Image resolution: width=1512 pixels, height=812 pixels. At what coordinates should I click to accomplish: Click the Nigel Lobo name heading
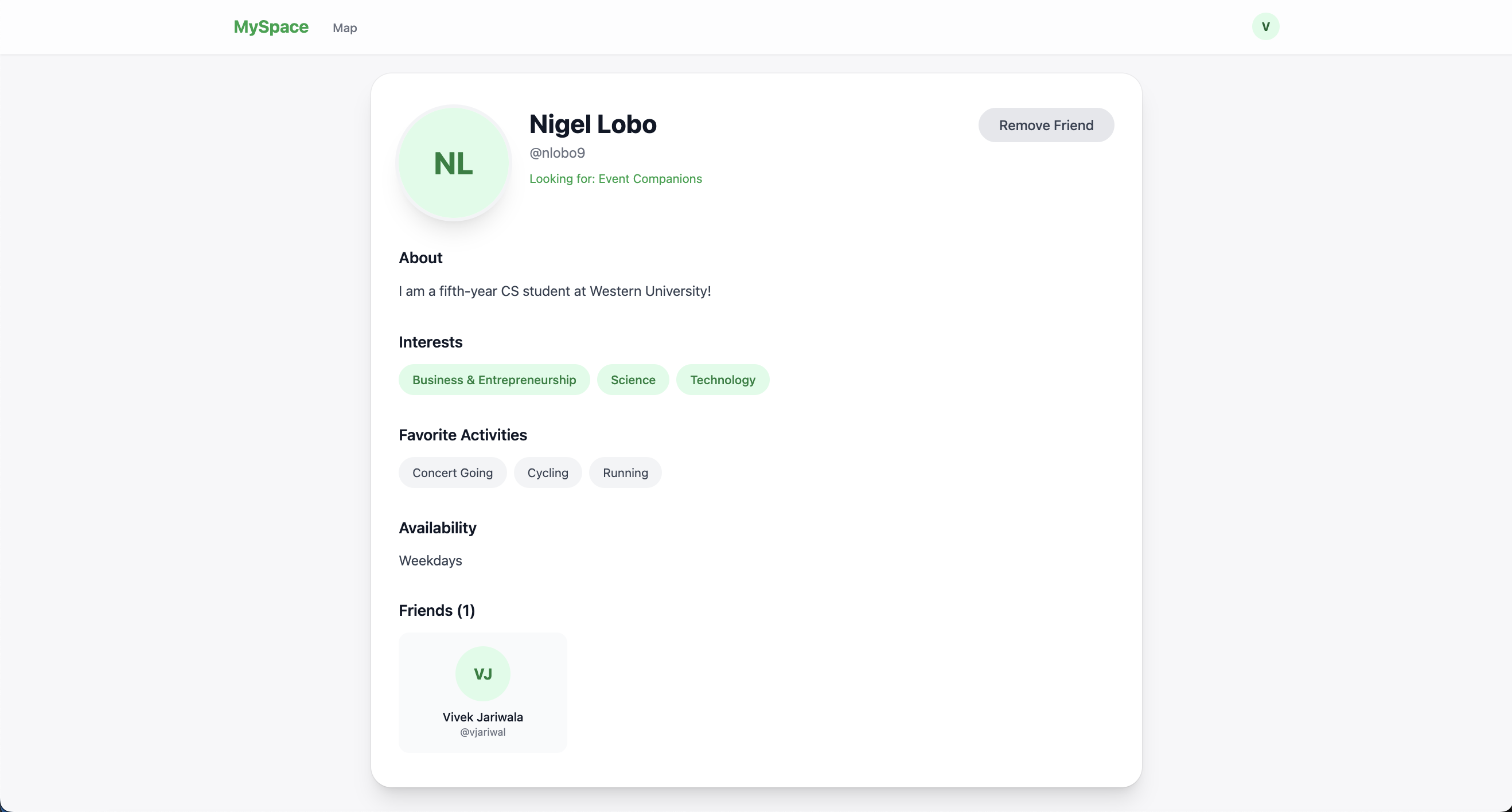coord(593,124)
